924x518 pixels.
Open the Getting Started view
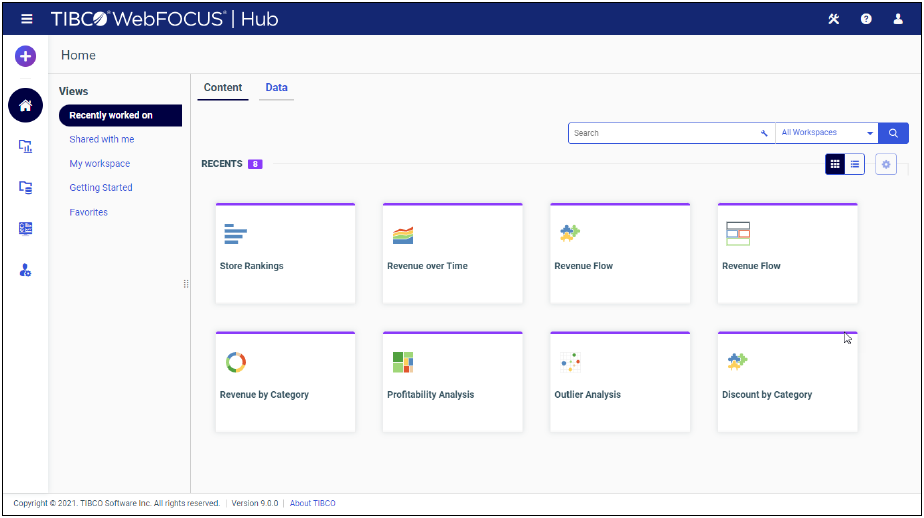pyautogui.click(x=101, y=188)
